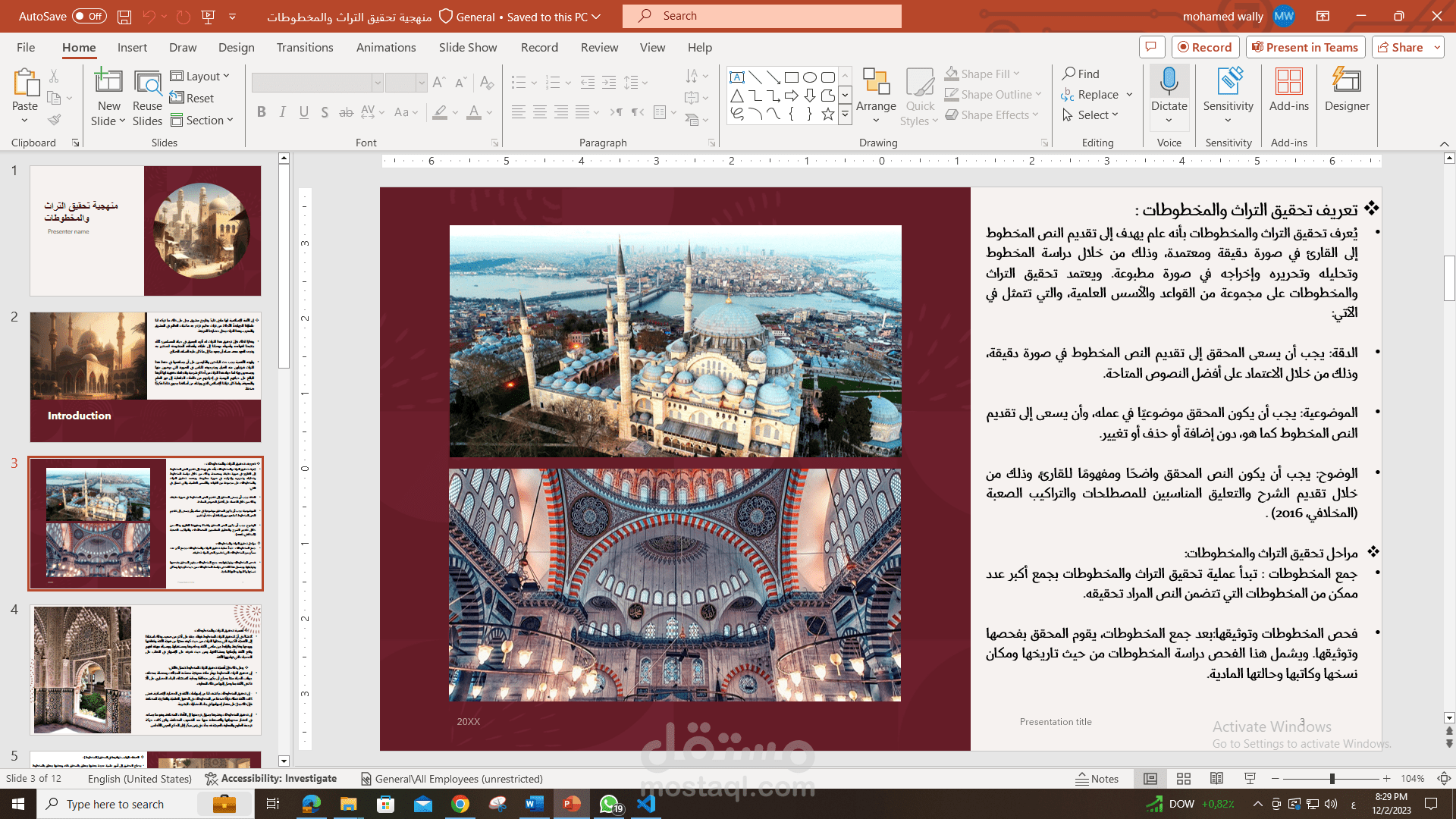Toggle Normal view button
Viewport: 1456px width, 819px height.
[1150, 779]
